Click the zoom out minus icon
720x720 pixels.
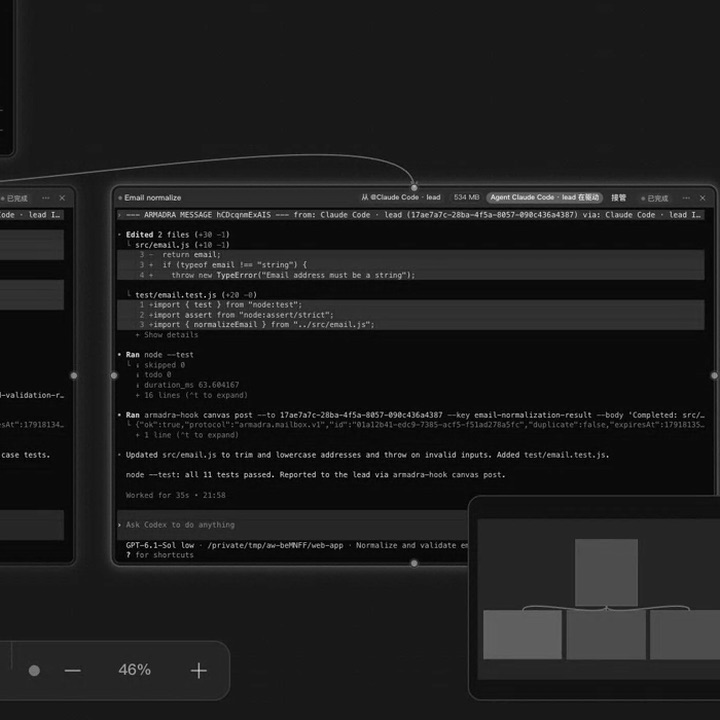click(x=73, y=671)
